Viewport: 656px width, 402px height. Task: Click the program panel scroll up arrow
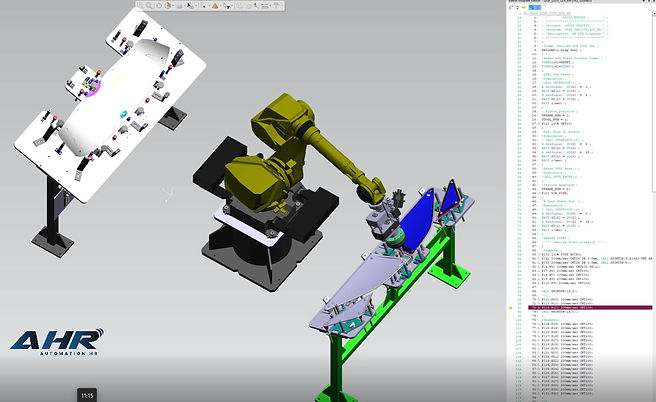click(x=653, y=13)
